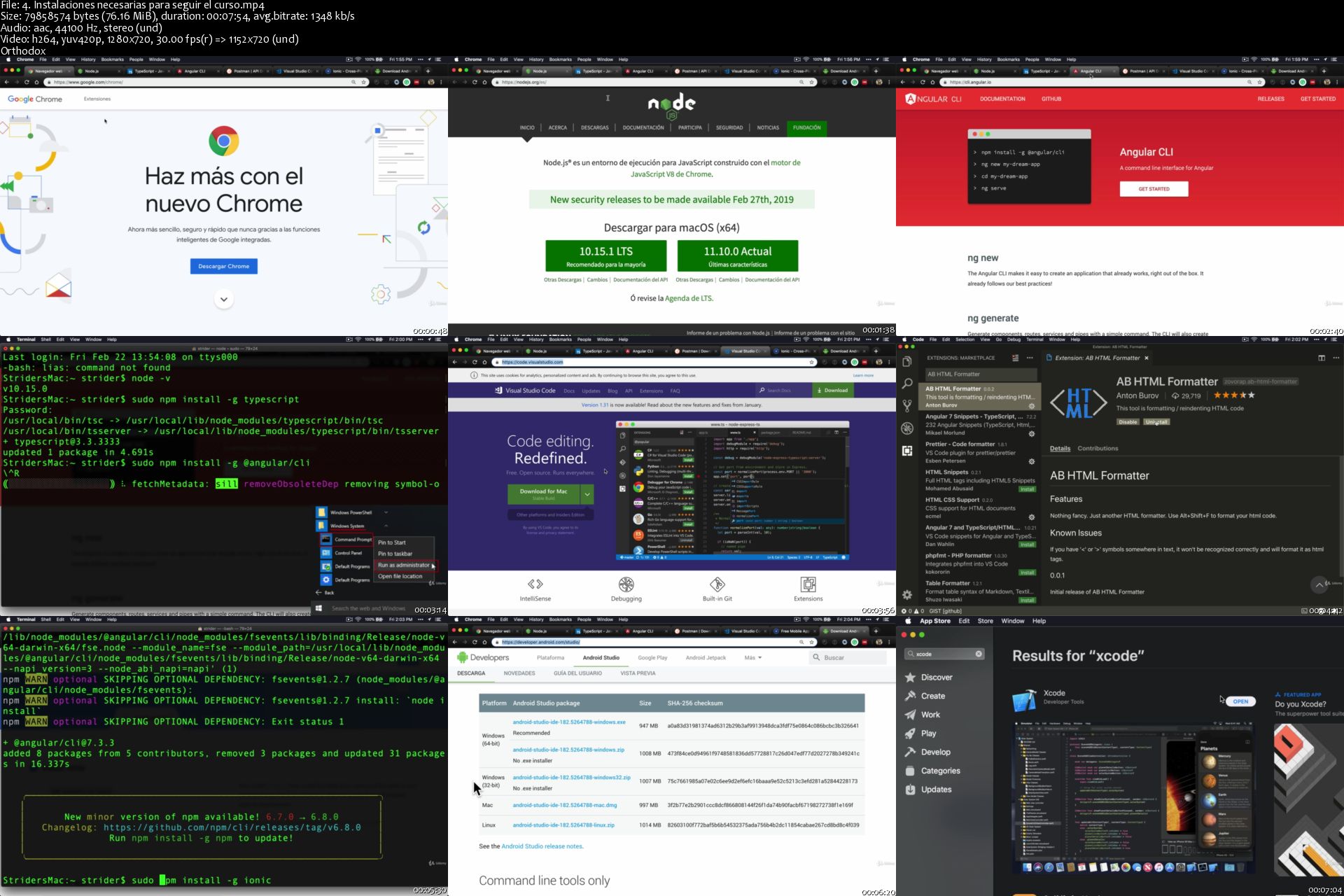
Task: Toggle split editor layout in VS Code
Action: coord(1322,358)
